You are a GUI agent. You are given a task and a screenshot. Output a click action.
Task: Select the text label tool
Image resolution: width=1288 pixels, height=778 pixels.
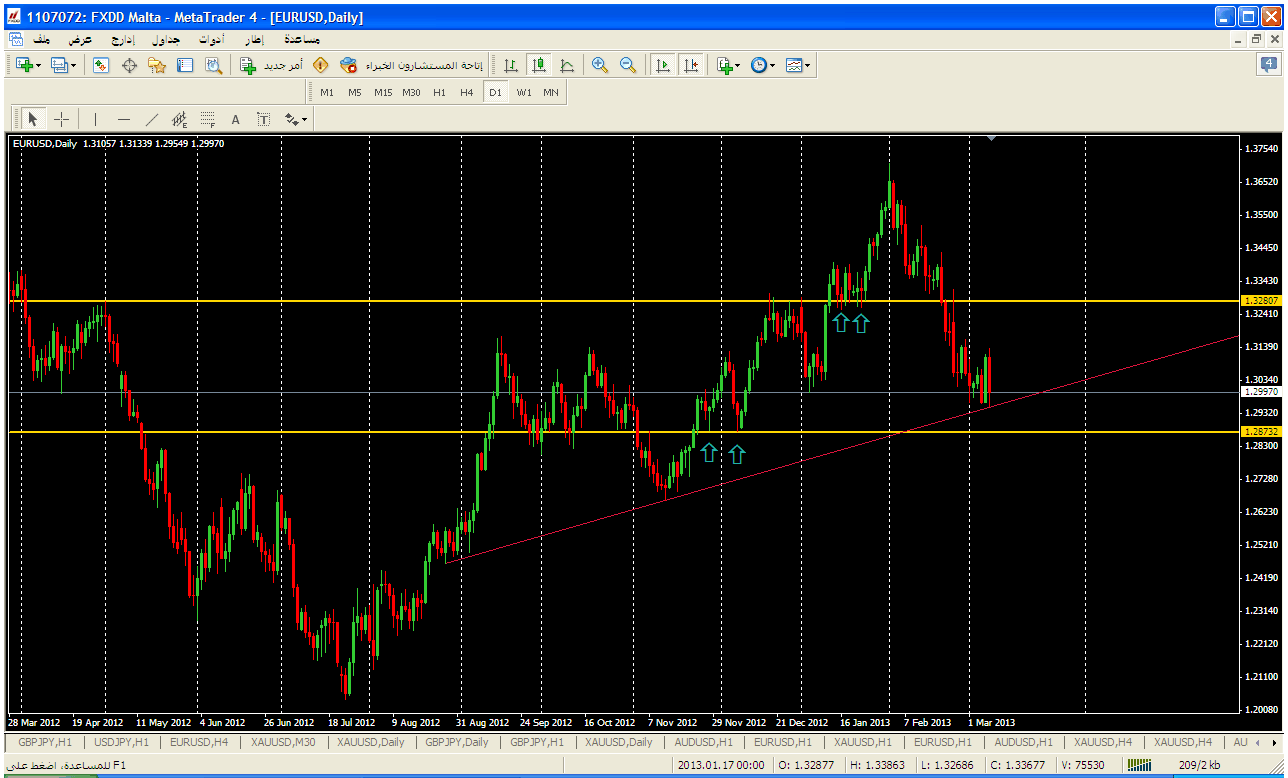[x=264, y=119]
